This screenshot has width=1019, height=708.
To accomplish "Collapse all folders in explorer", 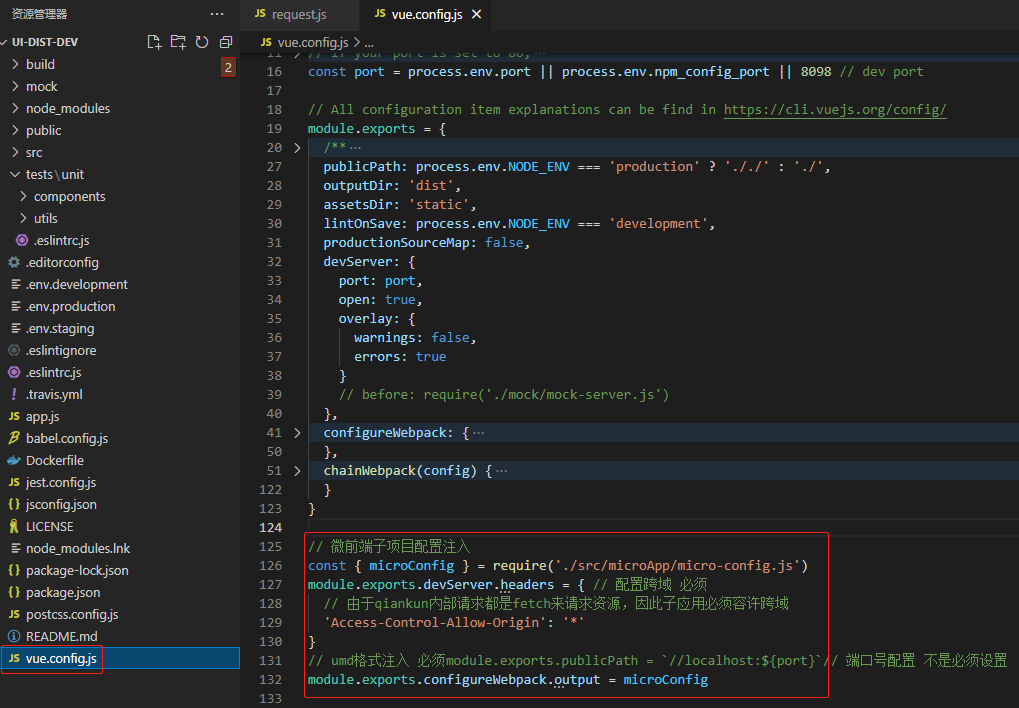I will pyautogui.click(x=226, y=42).
